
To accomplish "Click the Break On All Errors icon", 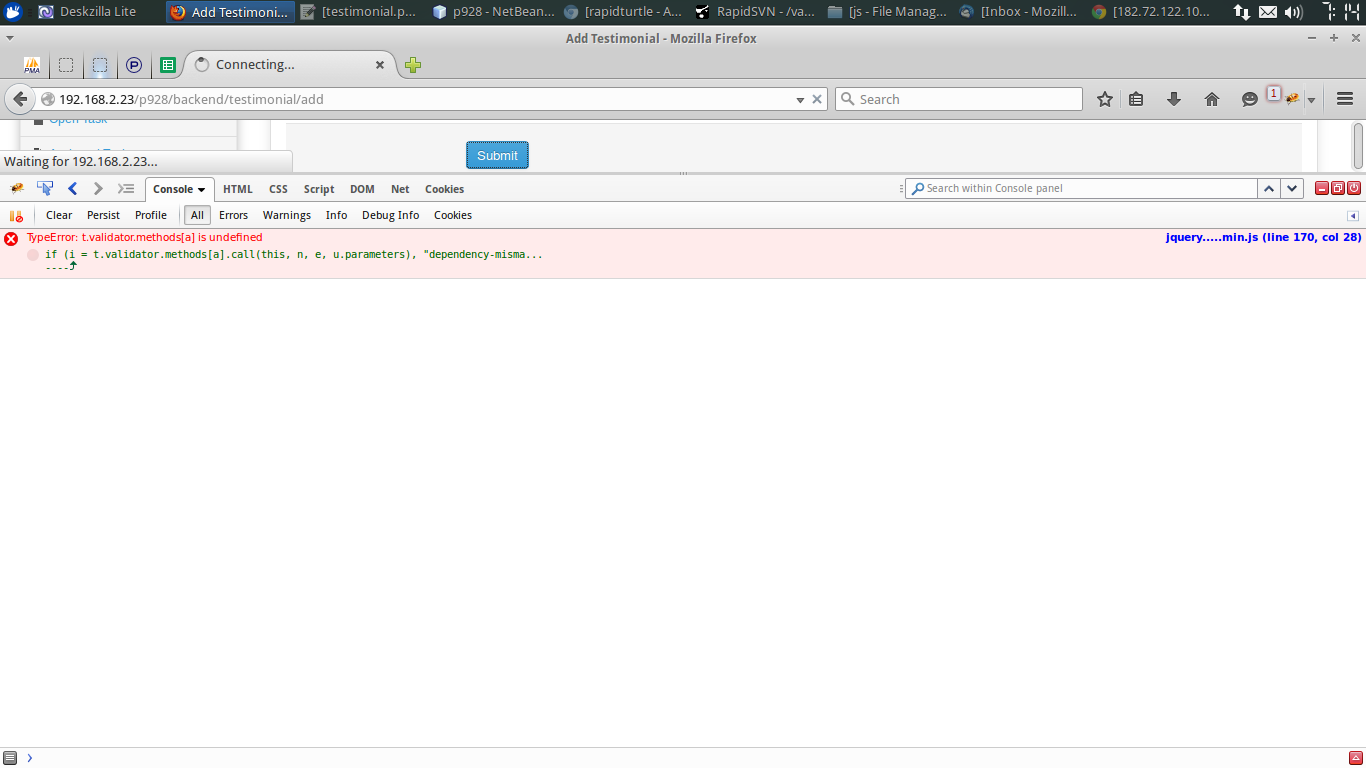I will coord(16,215).
